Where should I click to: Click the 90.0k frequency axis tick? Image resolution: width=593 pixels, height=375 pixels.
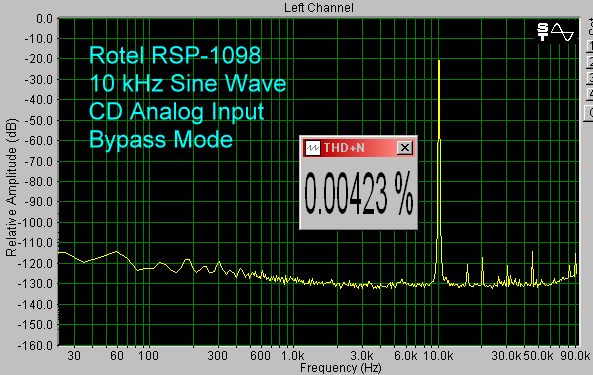(x=575, y=356)
